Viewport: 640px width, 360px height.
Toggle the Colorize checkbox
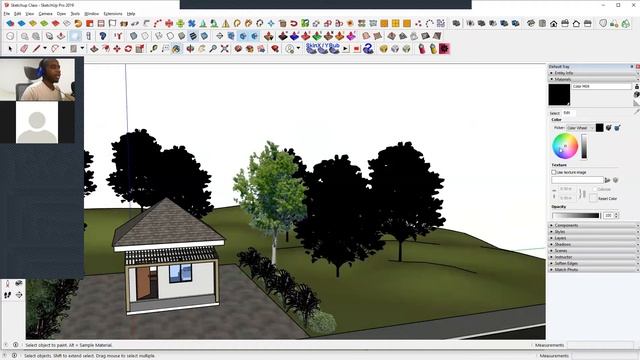pyautogui.click(x=595, y=189)
